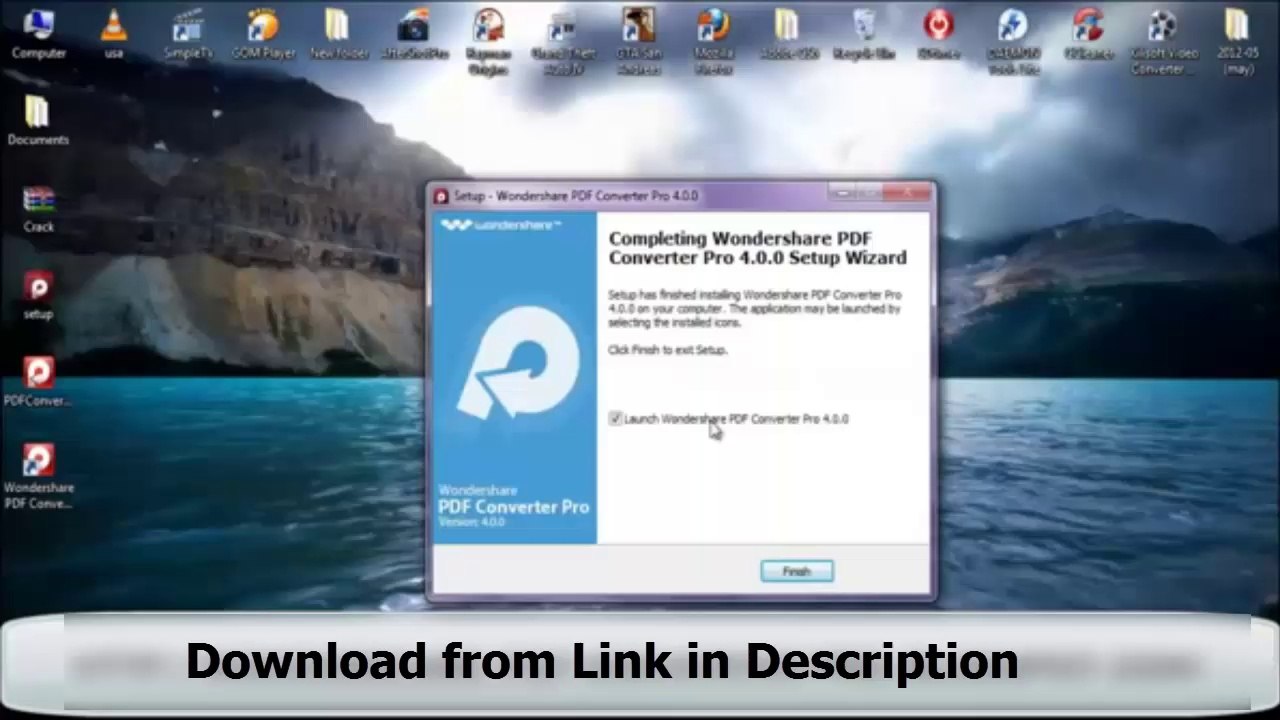Select the New folder desktop icon
This screenshot has width=1280, height=720.
click(338, 33)
